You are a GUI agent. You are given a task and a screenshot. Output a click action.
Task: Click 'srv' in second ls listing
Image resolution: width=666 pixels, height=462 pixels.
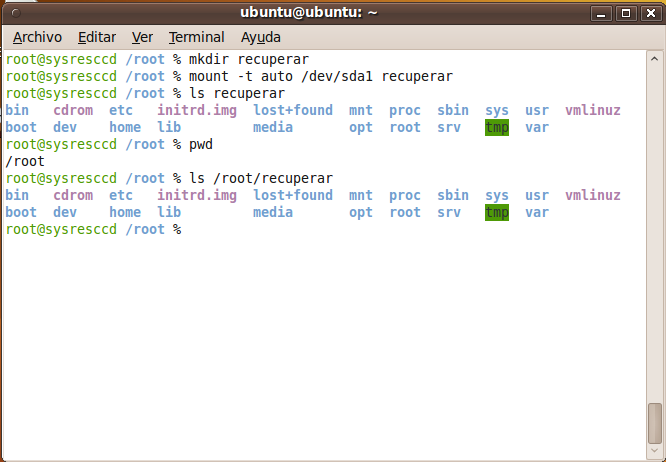tap(449, 212)
